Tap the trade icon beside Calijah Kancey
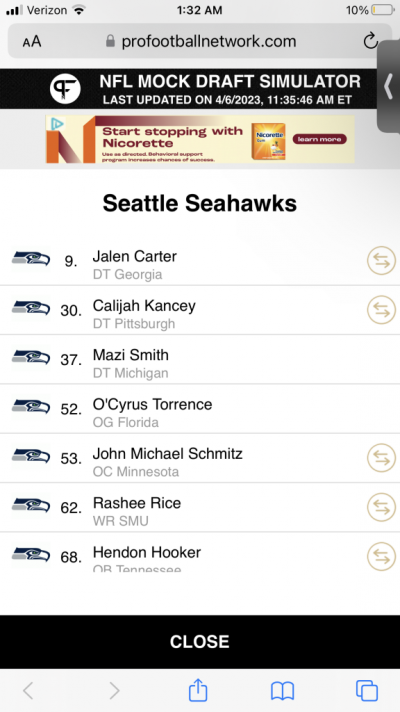 381,310
